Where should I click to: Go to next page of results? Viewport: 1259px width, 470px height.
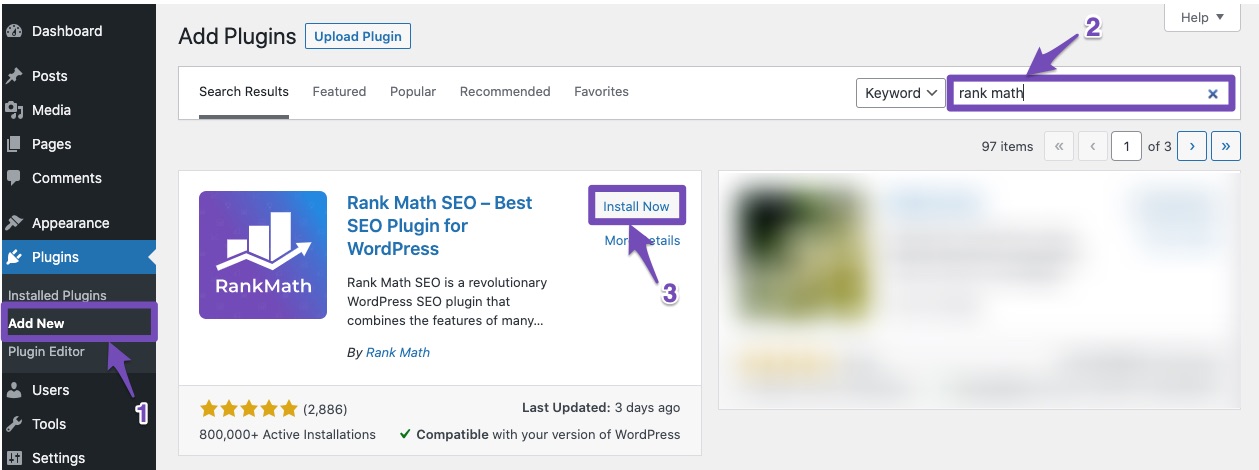pos(1192,146)
